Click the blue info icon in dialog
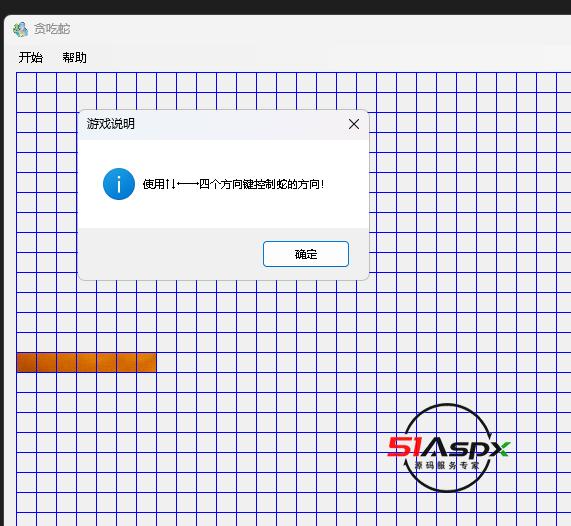The image size is (571, 526). pyautogui.click(x=119, y=184)
